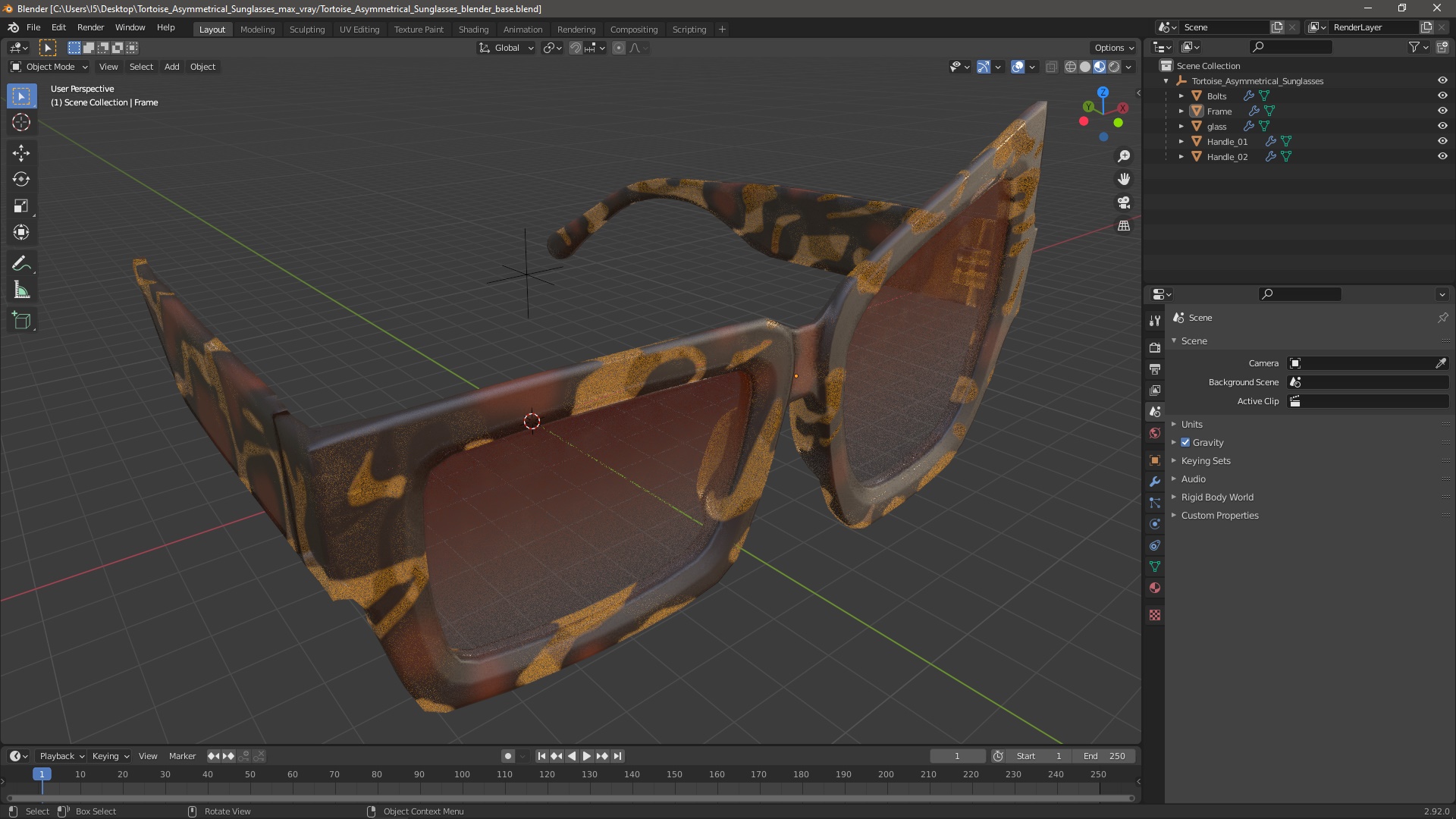The height and width of the screenshot is (819, 1456).
Task: Open the Playback popover
Action: [61, 756]
